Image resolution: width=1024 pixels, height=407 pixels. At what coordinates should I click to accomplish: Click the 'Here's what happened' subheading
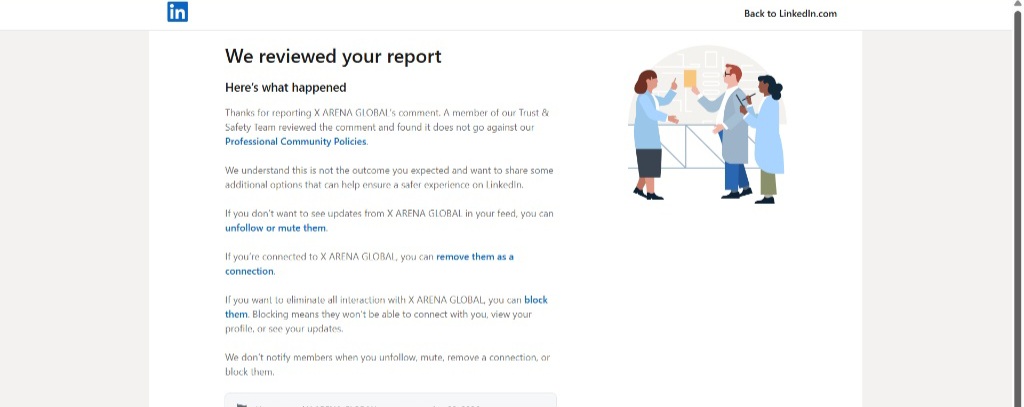(285, 88)
